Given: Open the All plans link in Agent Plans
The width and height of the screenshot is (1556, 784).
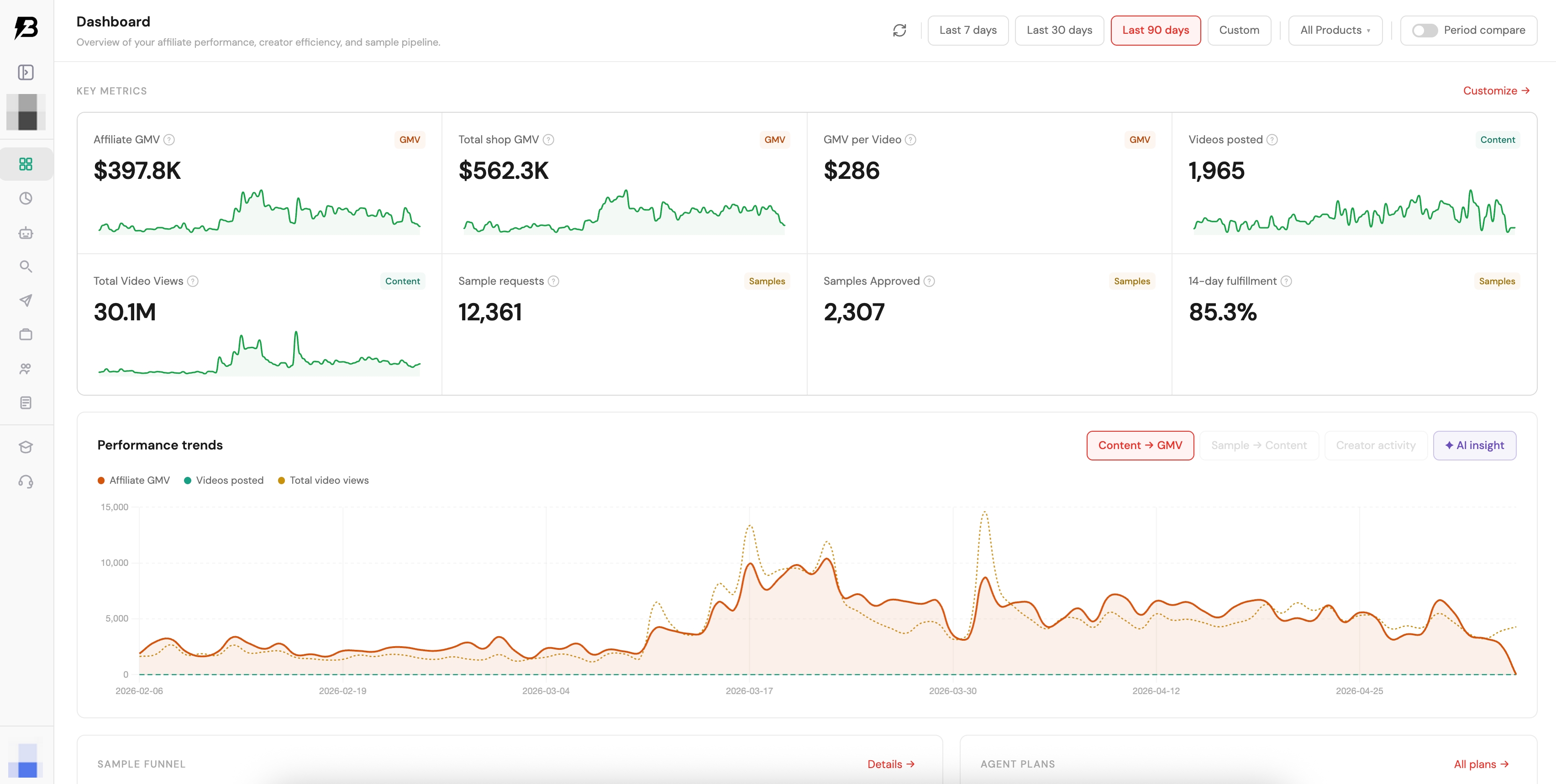Looking at the screenshot, I should (1481, 764).
